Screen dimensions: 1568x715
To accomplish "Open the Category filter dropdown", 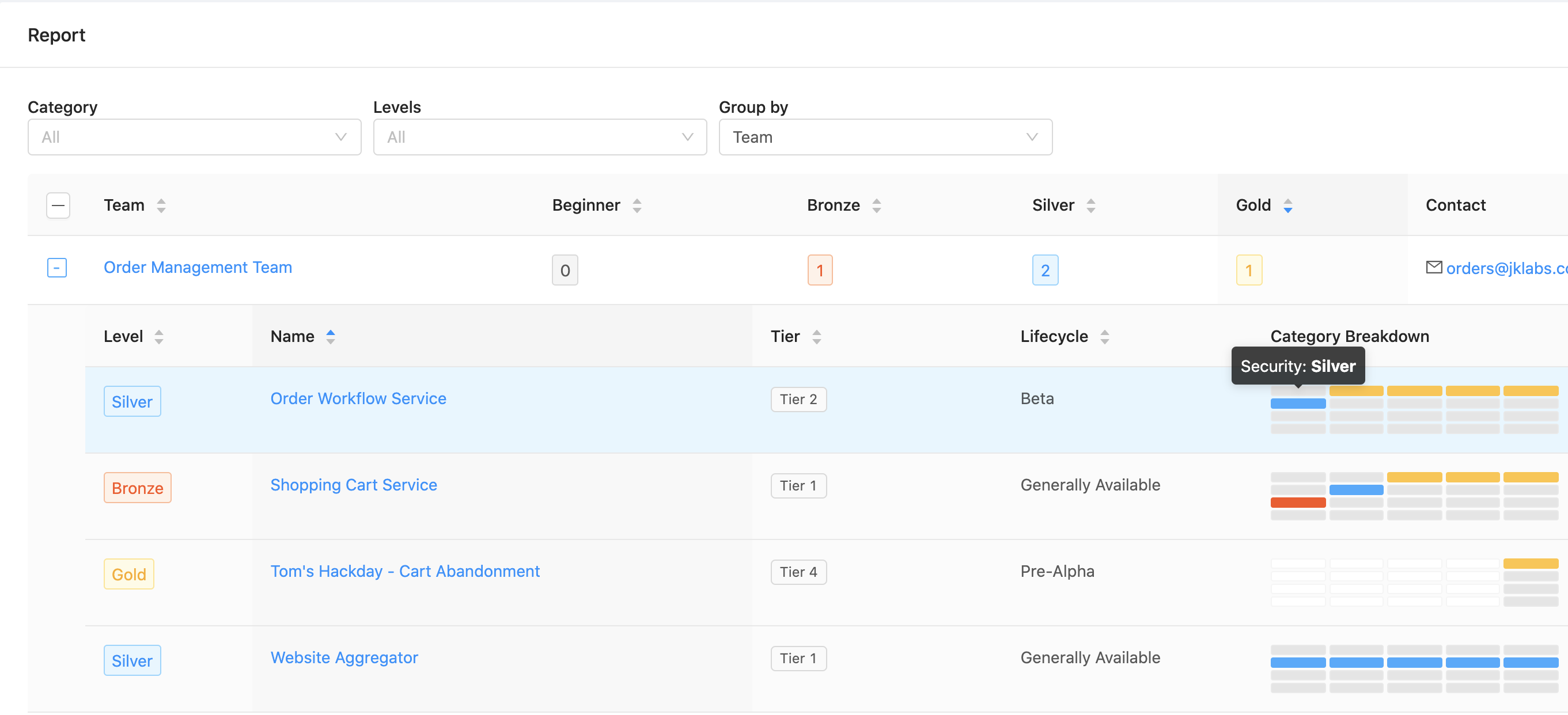I will coord(194,137).
